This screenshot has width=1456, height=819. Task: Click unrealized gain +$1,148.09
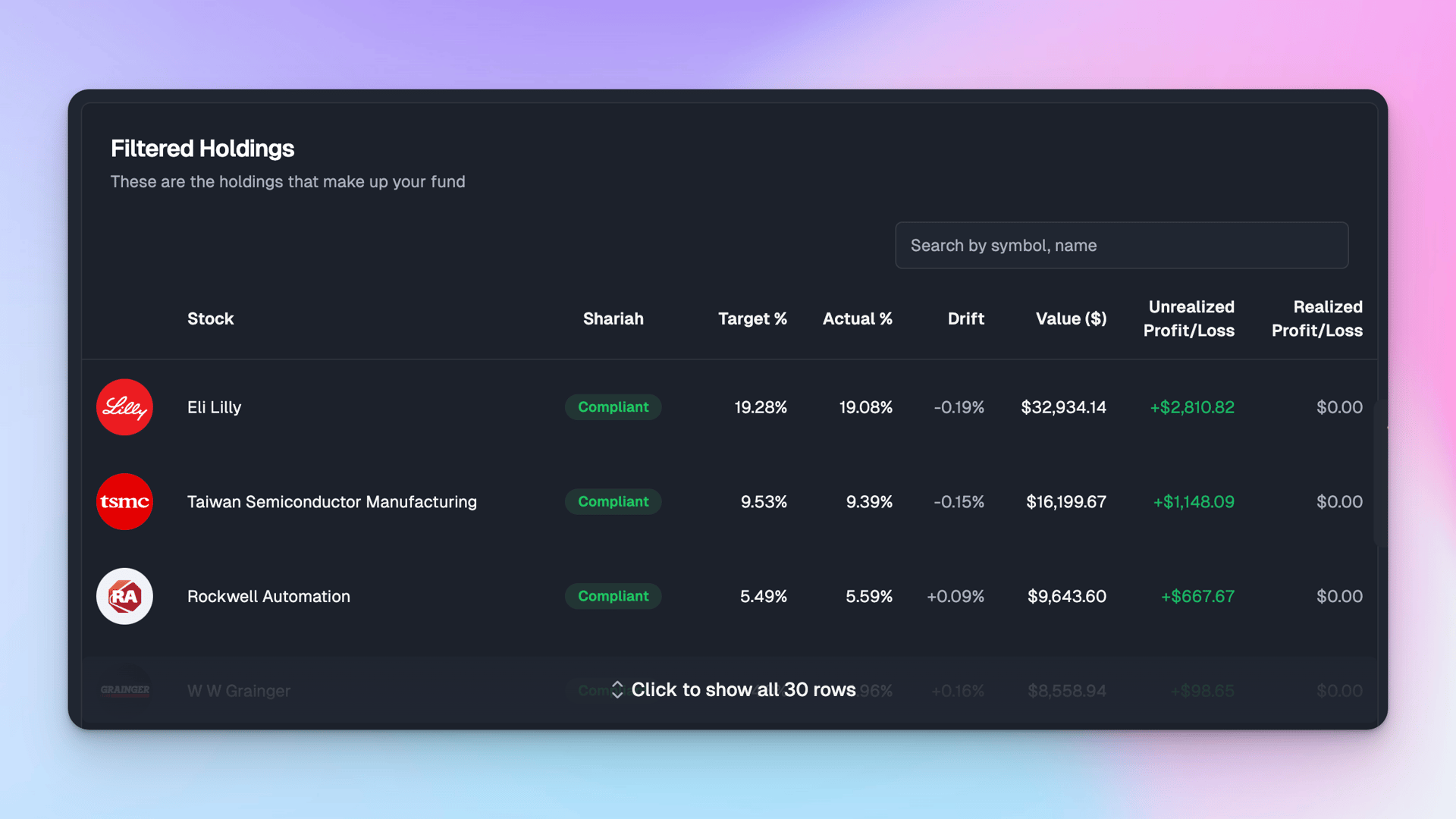(x=1194, y=501)
